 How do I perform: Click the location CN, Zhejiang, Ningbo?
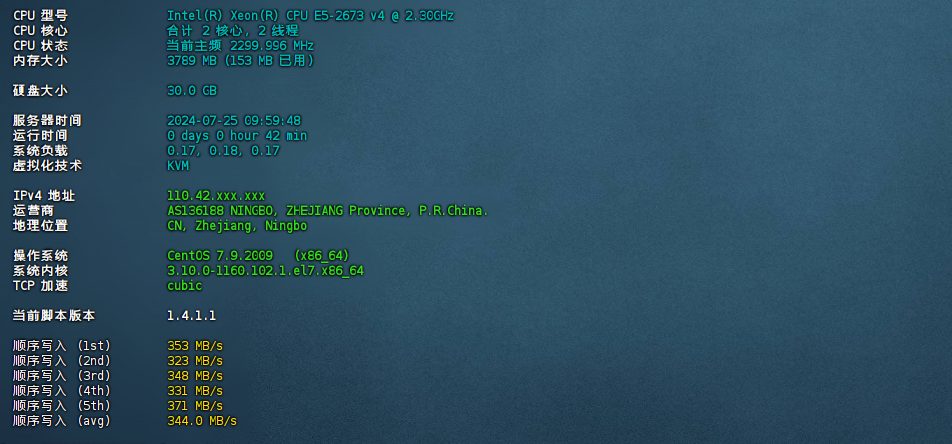237,225
